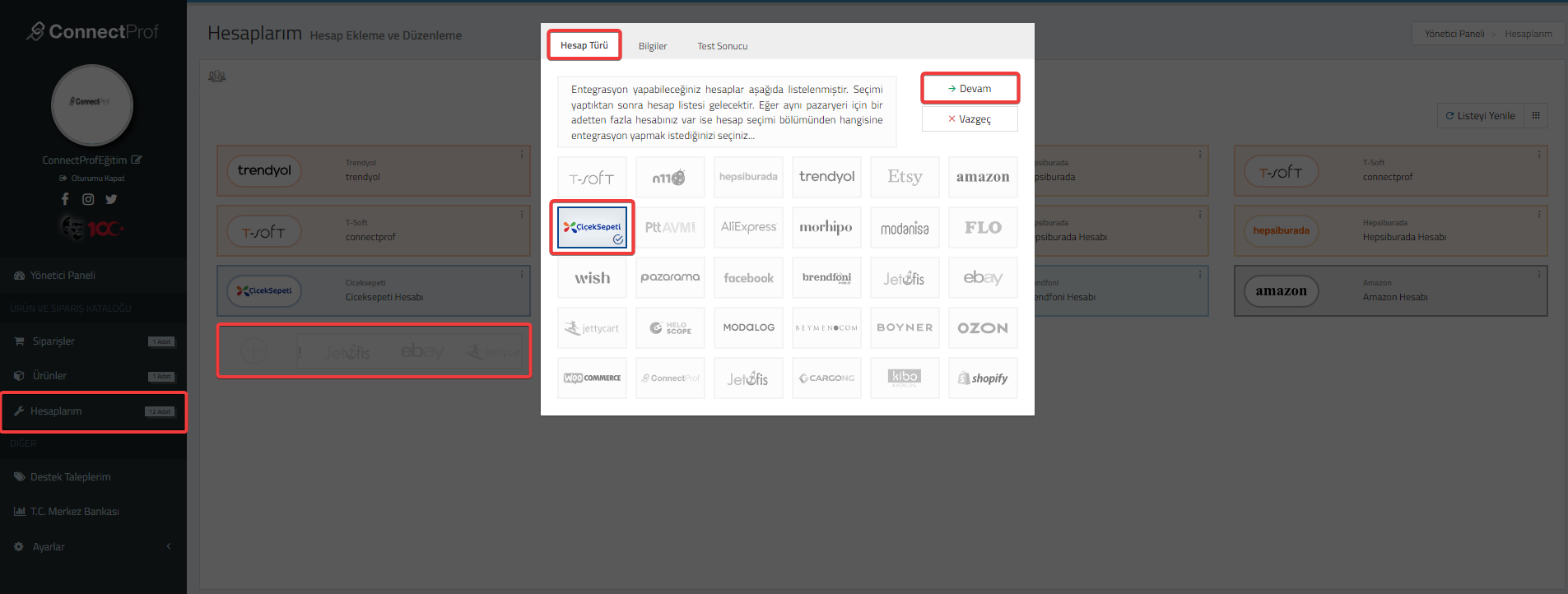Select the AliExpress tile
This screenshot has height=594, width=1568.
[748, 227]
